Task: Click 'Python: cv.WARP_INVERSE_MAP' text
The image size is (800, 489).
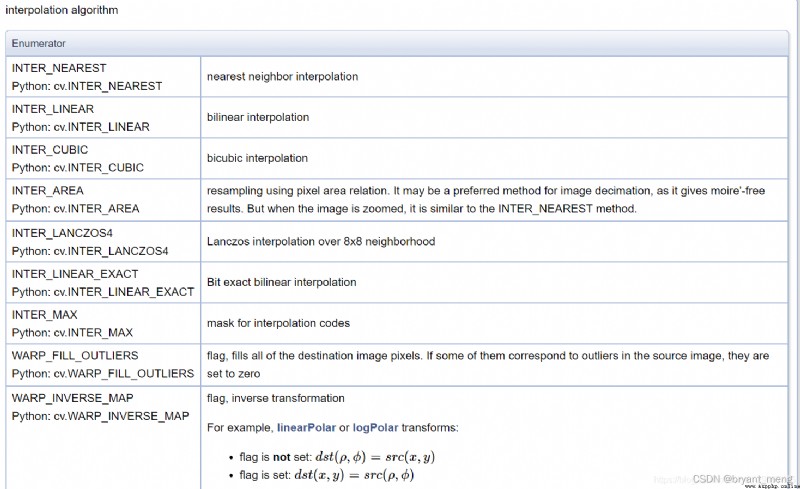Action: pos(101,416)
